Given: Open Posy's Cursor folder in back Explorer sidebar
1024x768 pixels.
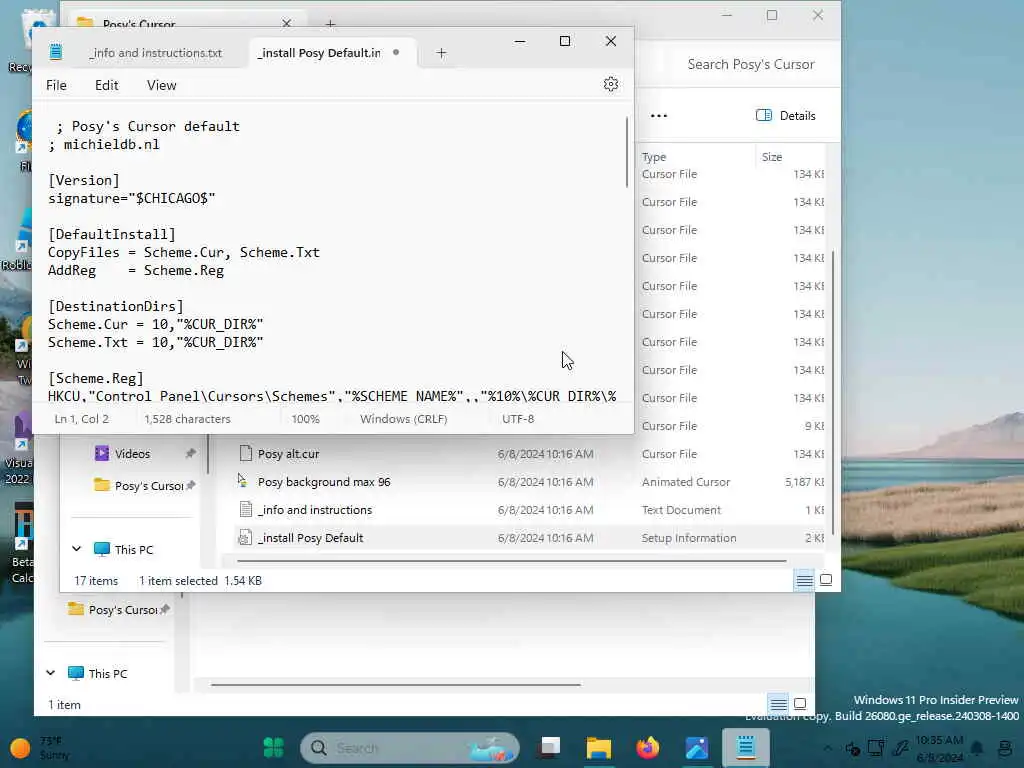Looking at the screenshot, I should click(123, 610).
